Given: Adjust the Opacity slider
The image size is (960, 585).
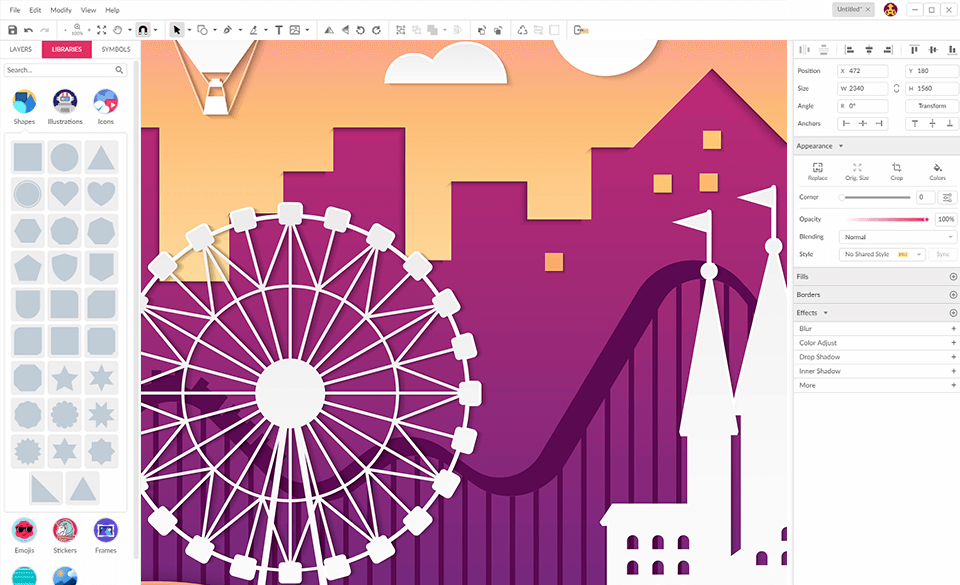Looking at the screenshot, I should (887, 219).
